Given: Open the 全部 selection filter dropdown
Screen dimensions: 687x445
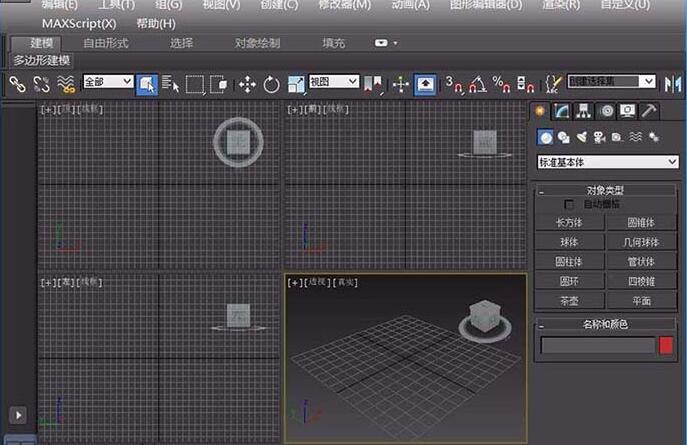Looking at the screenshot, I should [108, 82].
